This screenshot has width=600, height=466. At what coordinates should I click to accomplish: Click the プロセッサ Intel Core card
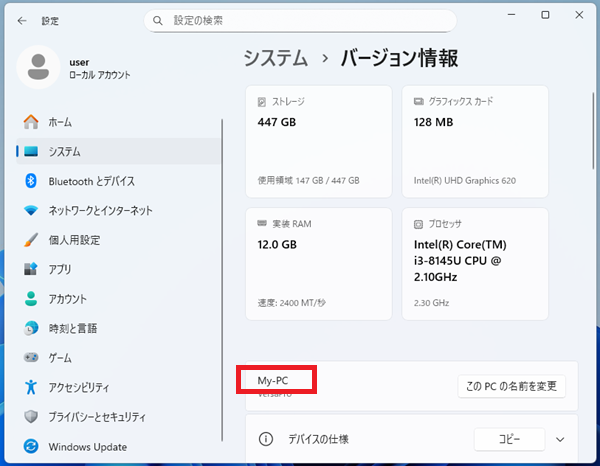(475, 264)
